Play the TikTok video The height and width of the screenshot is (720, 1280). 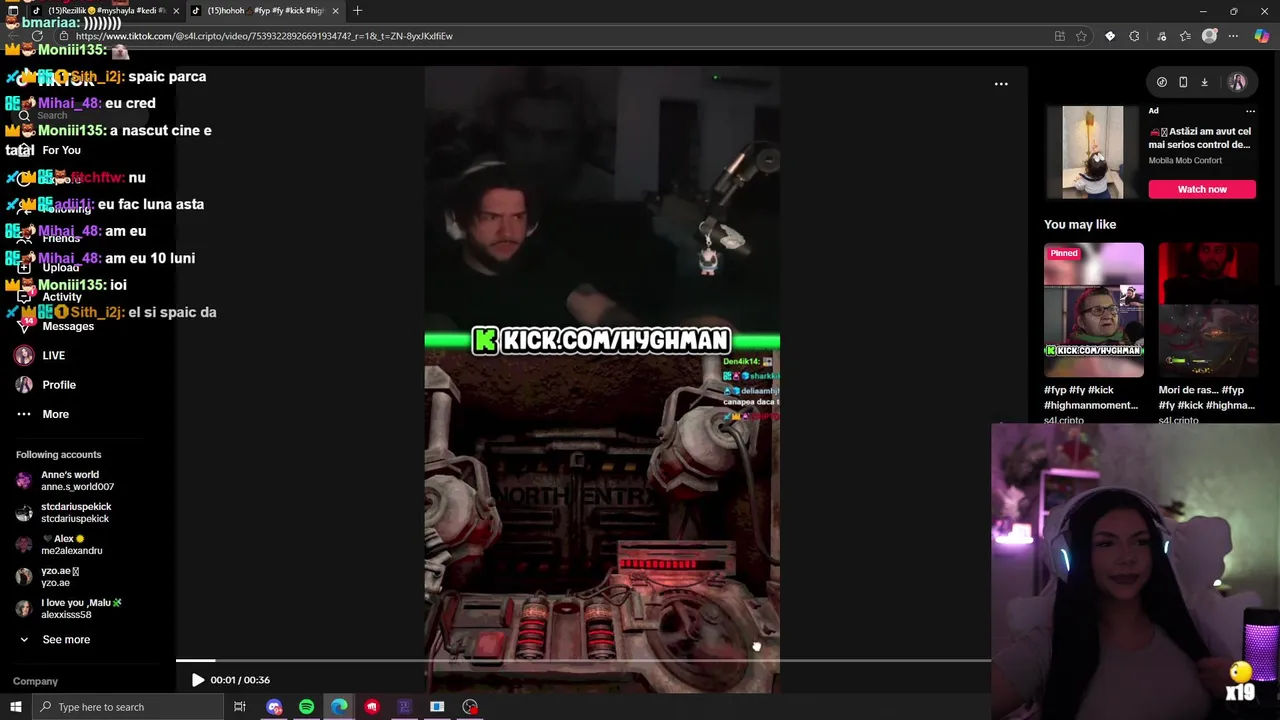(x=198, y=680)
